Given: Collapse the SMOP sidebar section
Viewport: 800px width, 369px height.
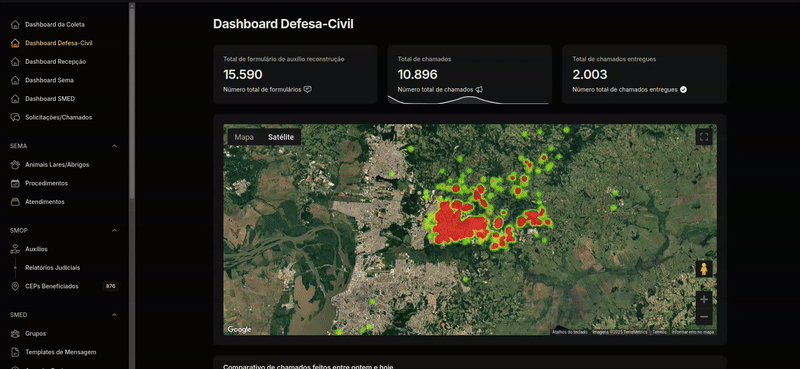Looking at the screenshot, I should tap(114, 231).
